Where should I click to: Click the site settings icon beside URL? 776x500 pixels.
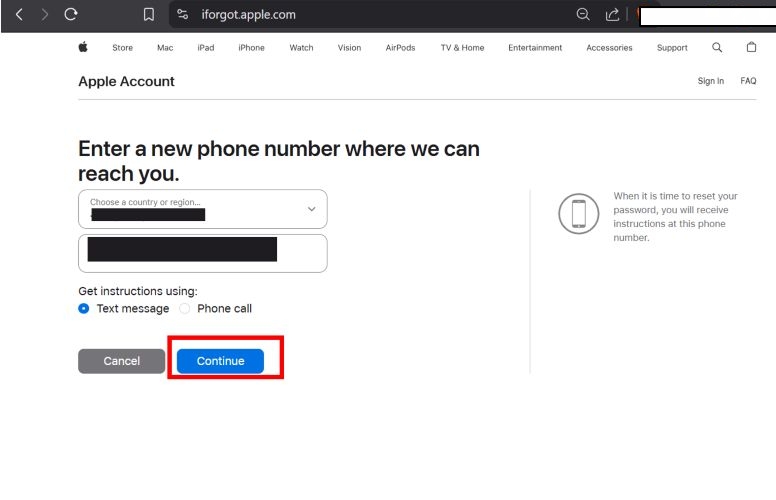(182, 14)
